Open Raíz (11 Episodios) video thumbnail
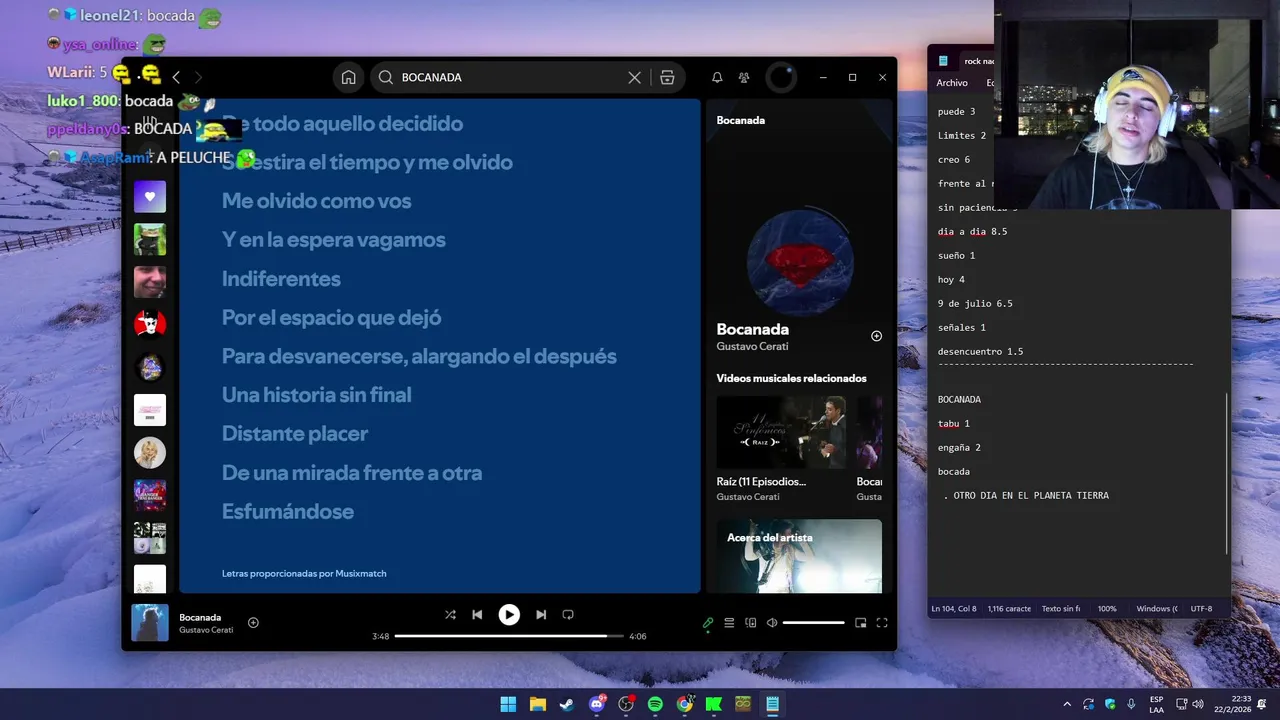This screenshot has height=720, width=1280. pyautogui.click(x=781, y=432)
